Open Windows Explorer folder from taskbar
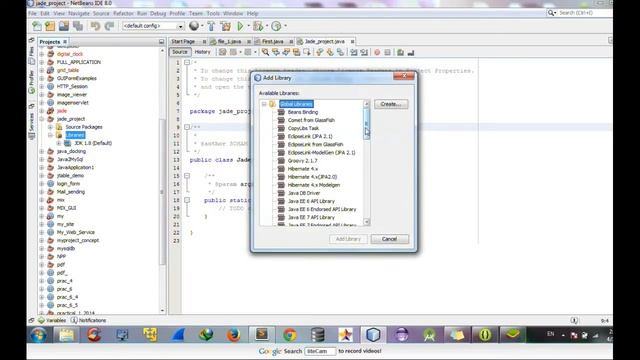This screenshot has width=640, height=360. (67, 335)
